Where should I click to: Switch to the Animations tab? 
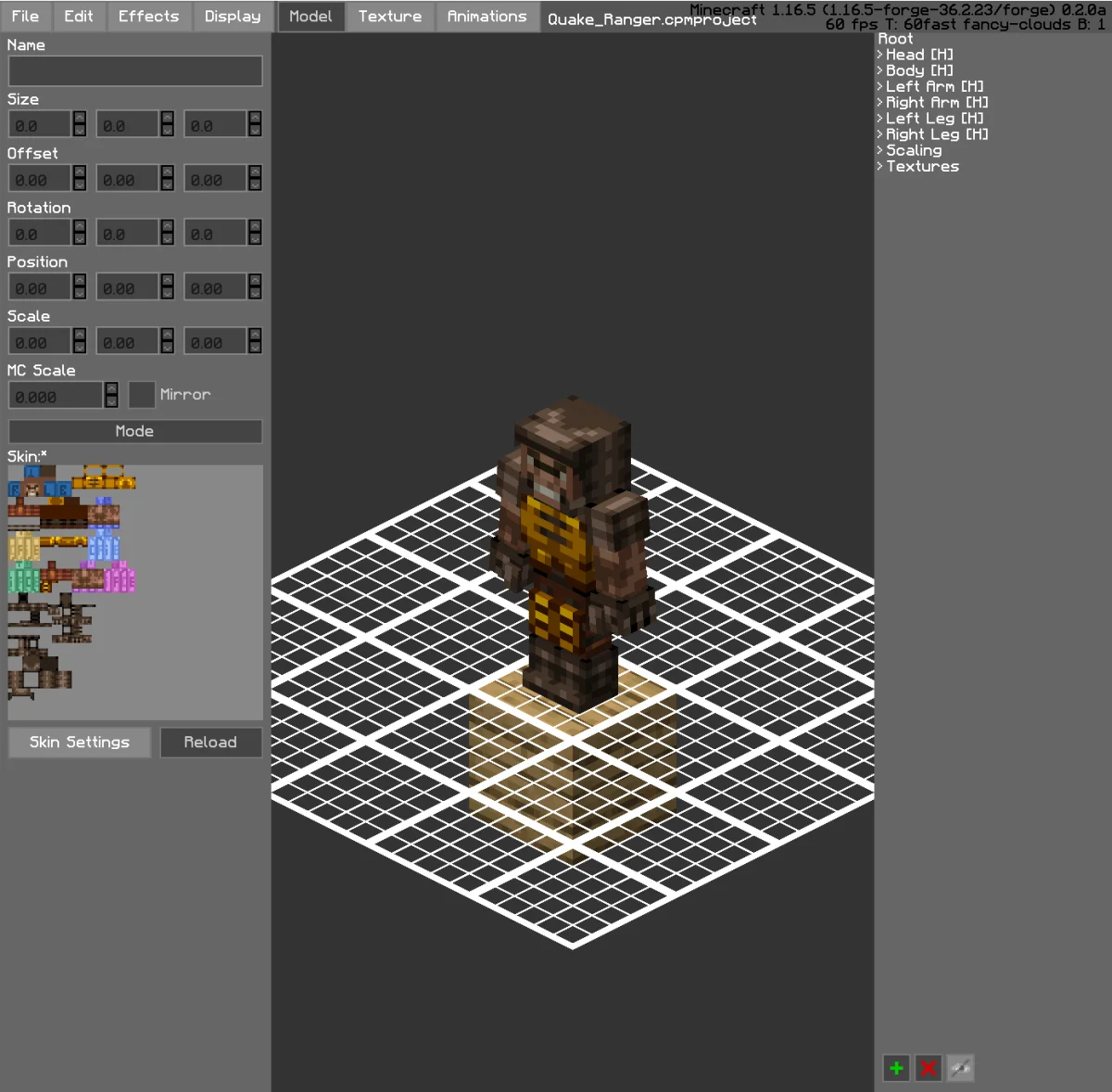pyautogui.click(x=486, y=16)
